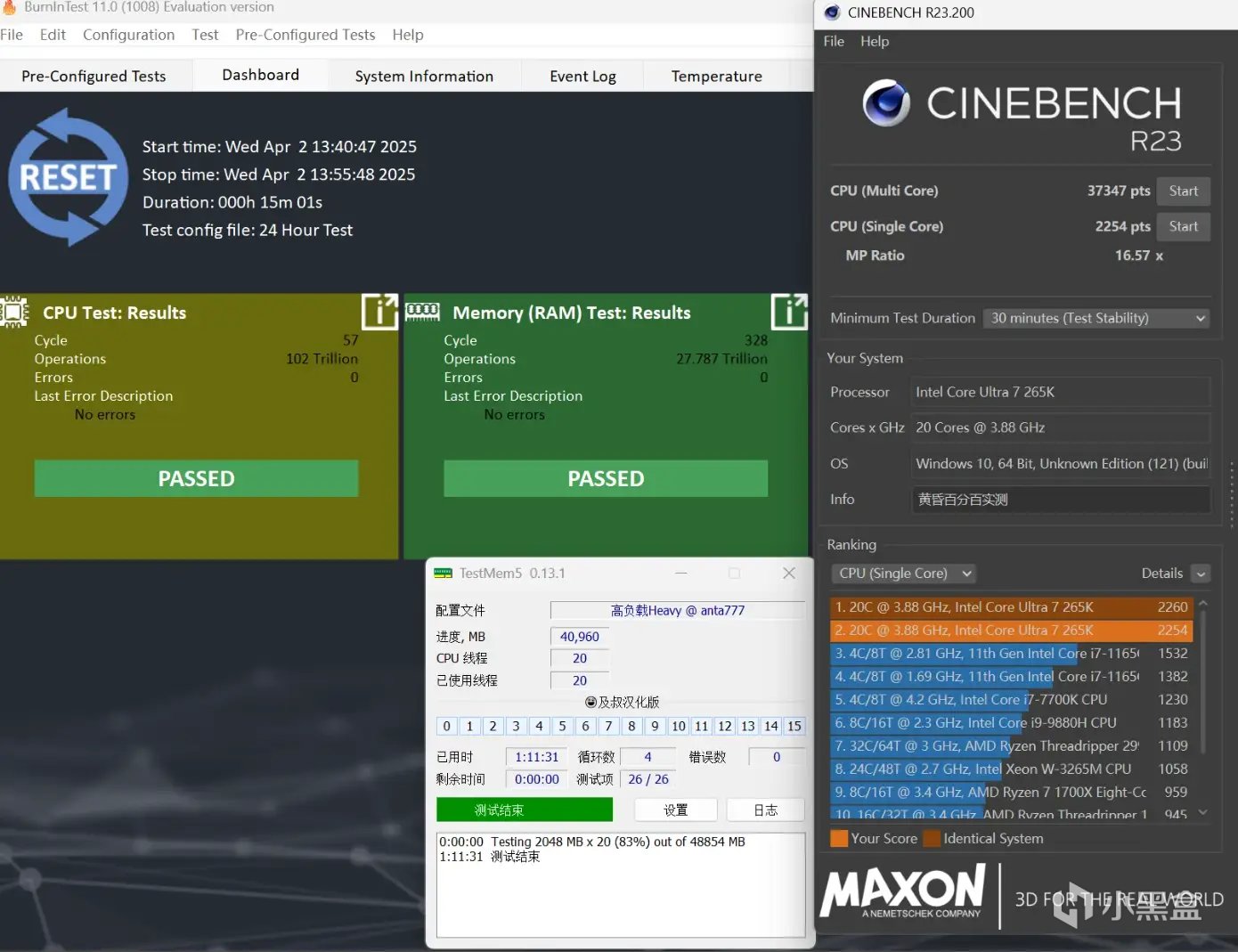
Task: Switch to the System Information tab
Action: 424,77
